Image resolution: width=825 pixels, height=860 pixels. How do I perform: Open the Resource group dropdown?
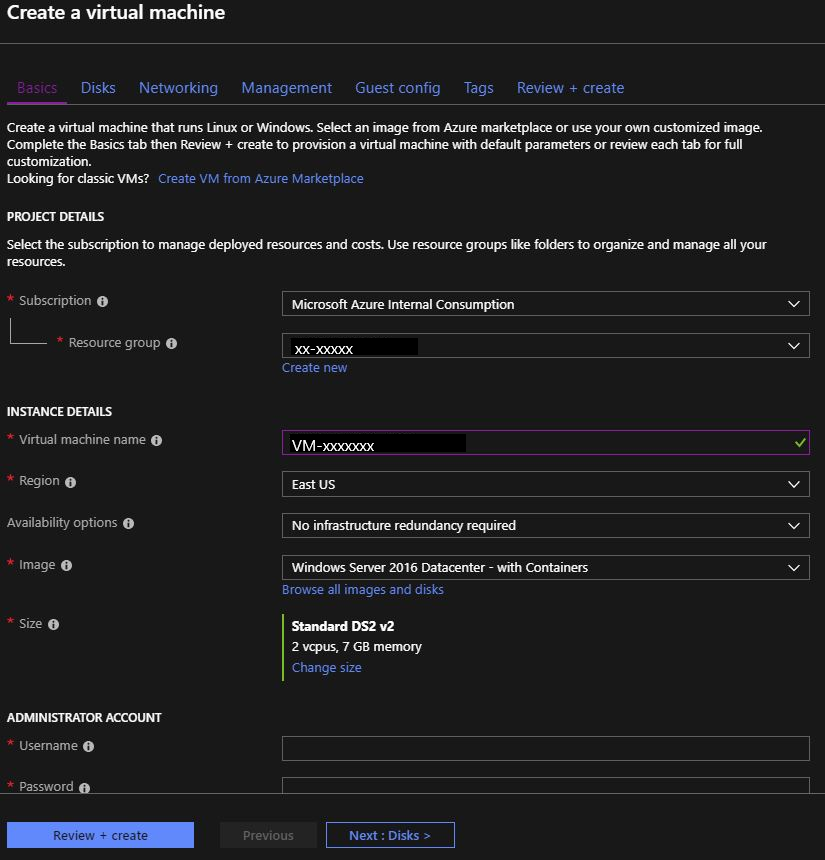coord(545,345)
